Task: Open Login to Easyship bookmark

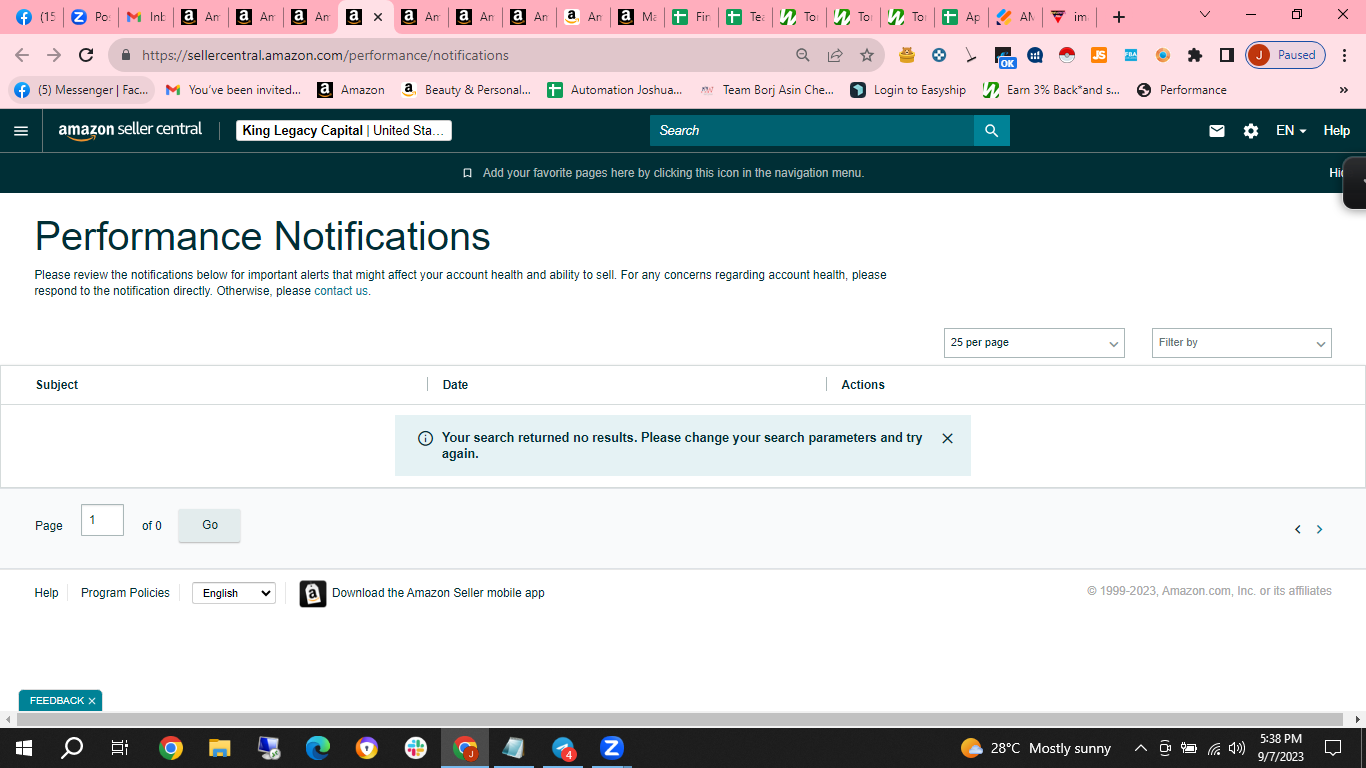Action: [x=908, y=90]
